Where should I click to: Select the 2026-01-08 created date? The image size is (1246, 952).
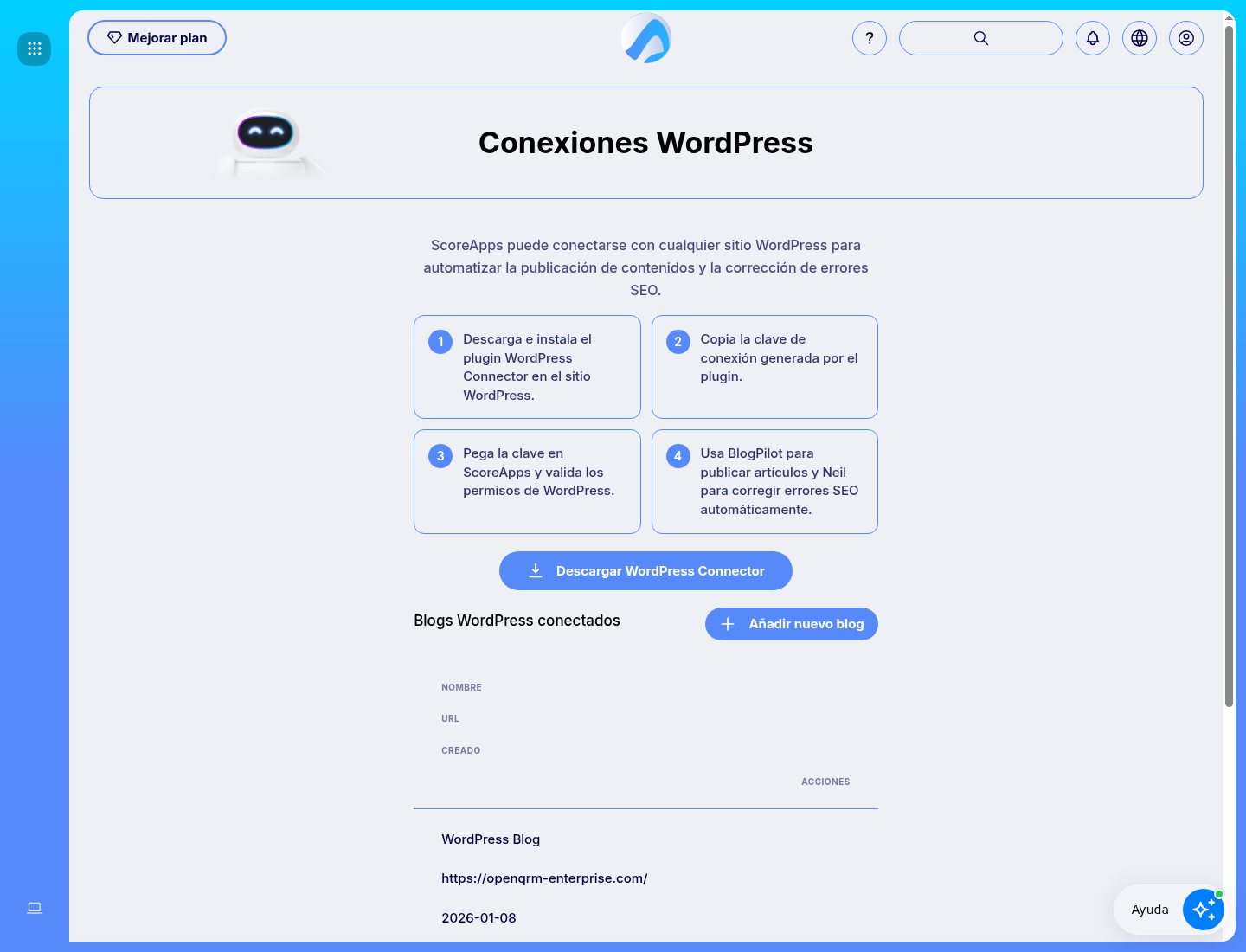[478, 918]
